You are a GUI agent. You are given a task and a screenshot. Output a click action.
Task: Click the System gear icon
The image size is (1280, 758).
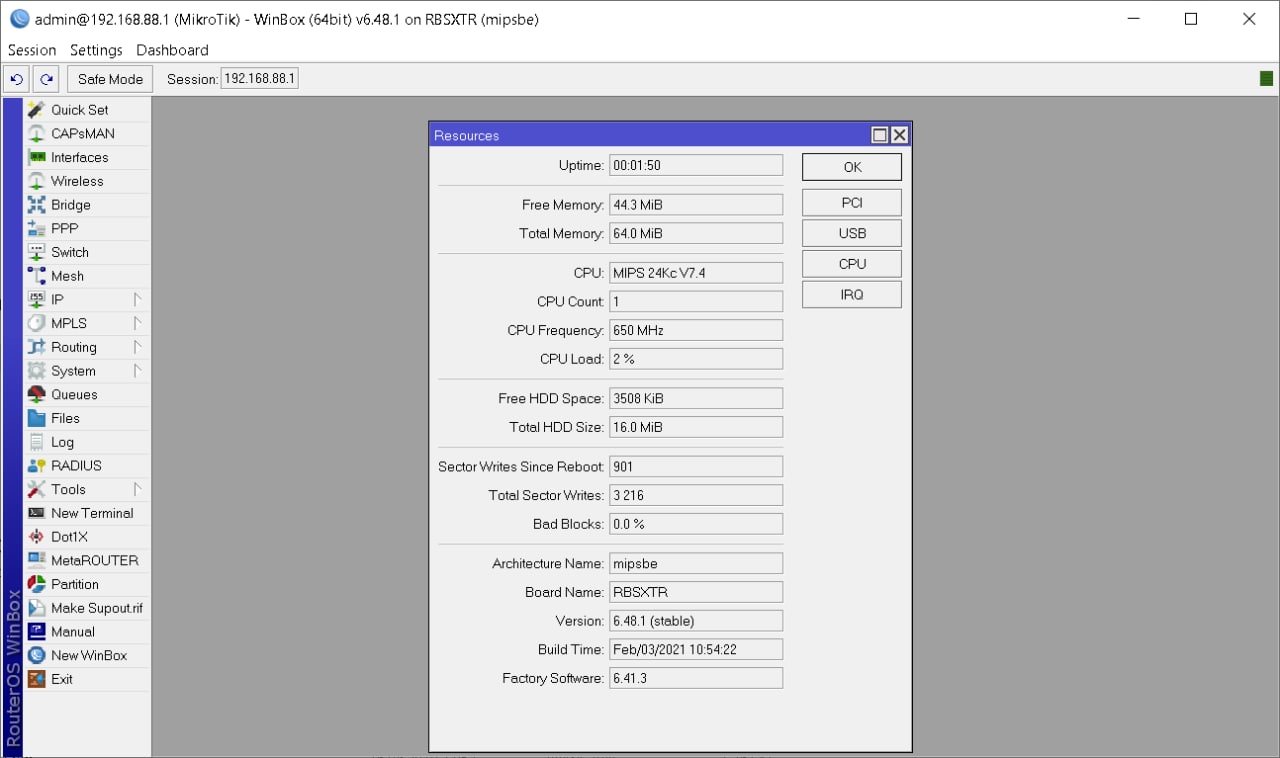[36, 371]
